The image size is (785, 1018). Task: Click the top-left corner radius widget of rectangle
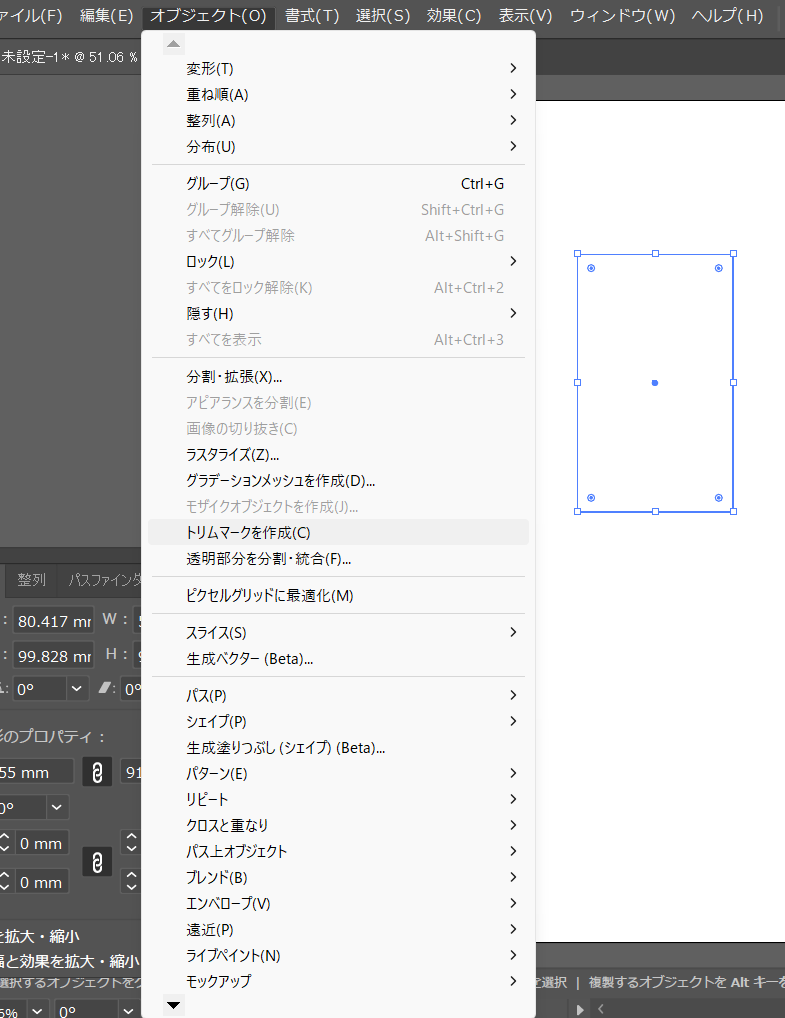pyautogui.click(x=591, y=268)
